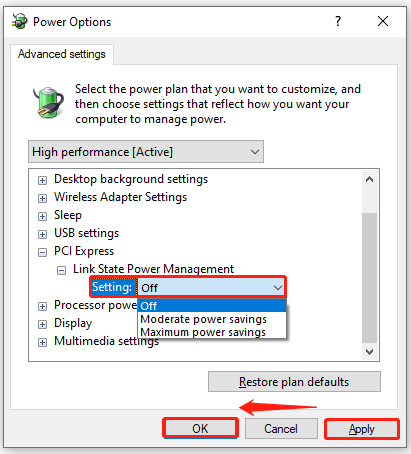
Task: Click the green battery plug icon
Action: (x=49, y=102)
